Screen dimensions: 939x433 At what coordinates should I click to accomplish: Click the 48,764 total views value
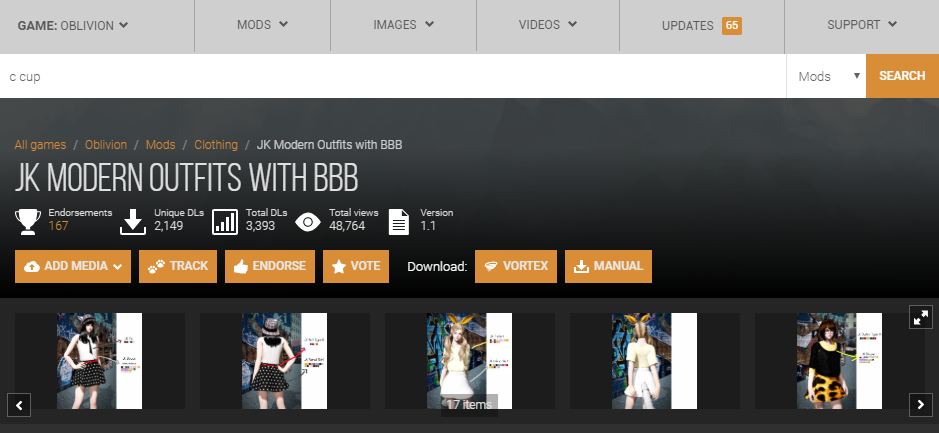[347, 226]
